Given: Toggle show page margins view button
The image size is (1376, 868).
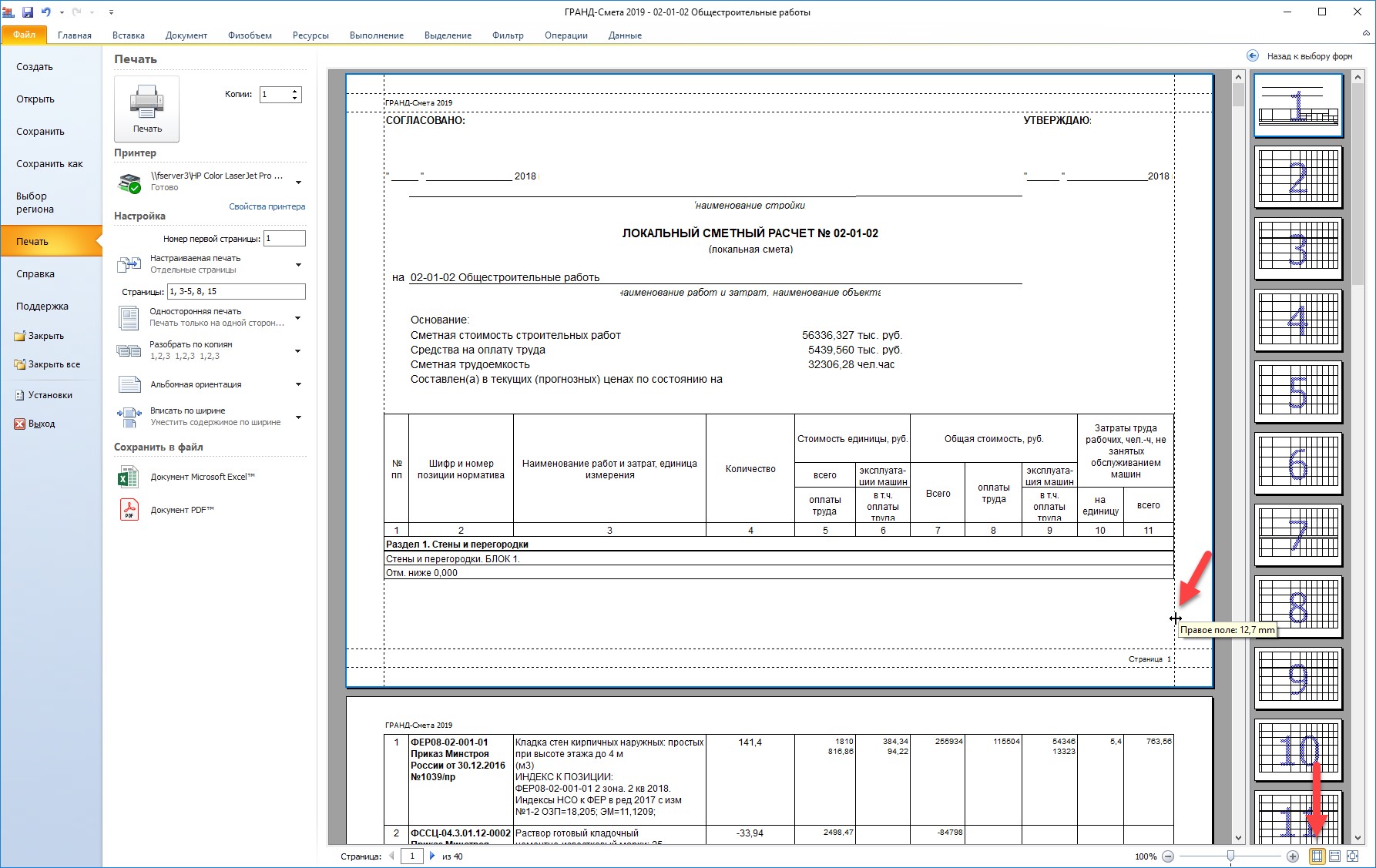Looking at the screenshot, I should (1317, 856).
